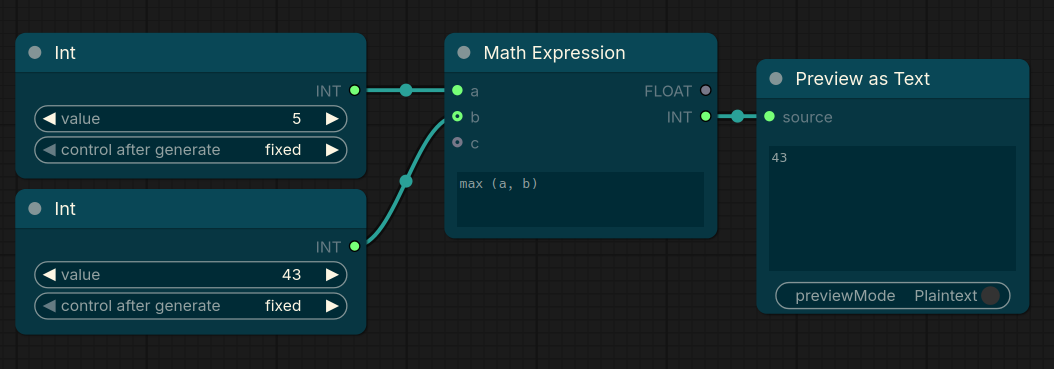Click the max (a, b) expression field
Viewport: 1054px width, 369px height.
click(x=581, y=200)
